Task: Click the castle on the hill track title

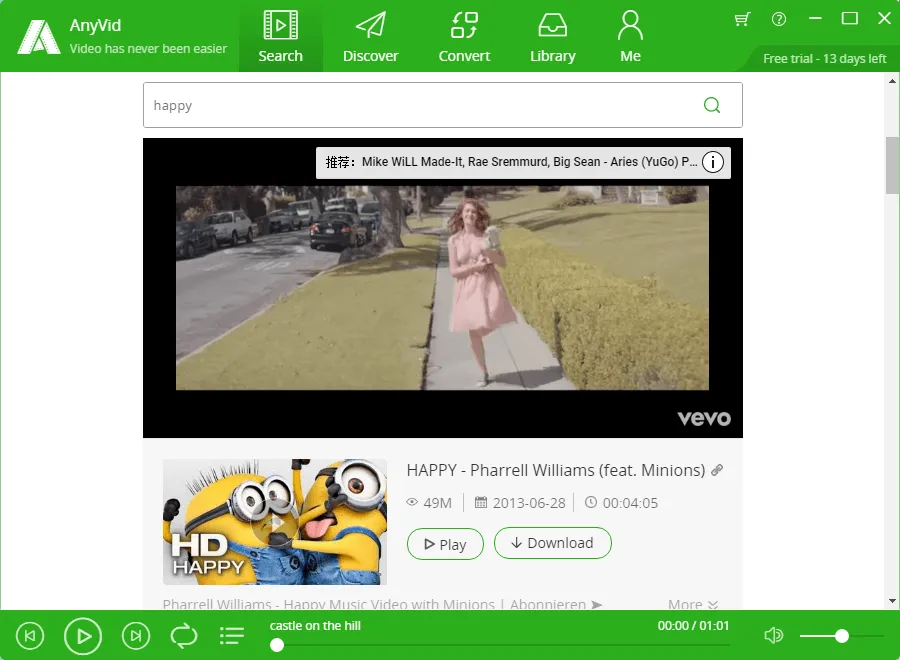Action: click(315, 626)
